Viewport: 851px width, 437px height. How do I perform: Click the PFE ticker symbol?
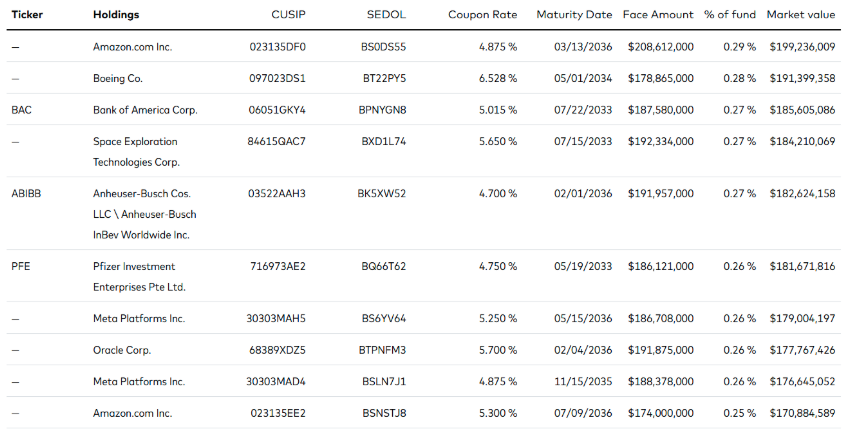tap(21, 266)
